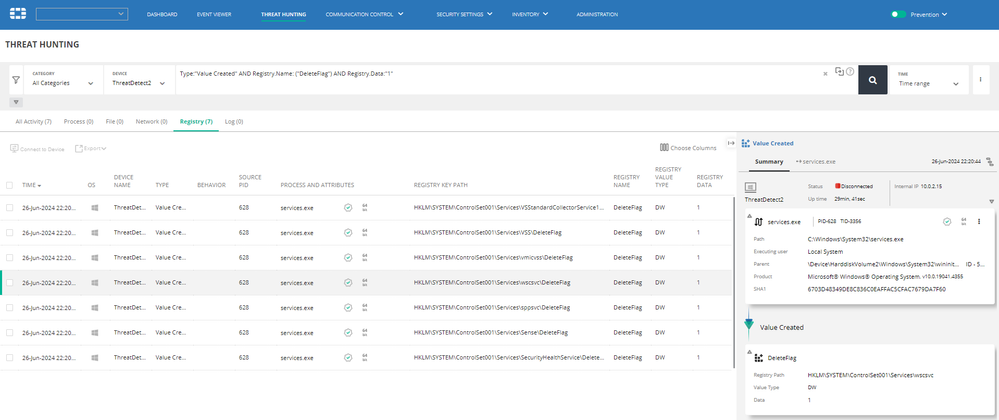Screen dimensions: 999x420
Task: Open the three-dot menu beside Time range
Action: 980,79
